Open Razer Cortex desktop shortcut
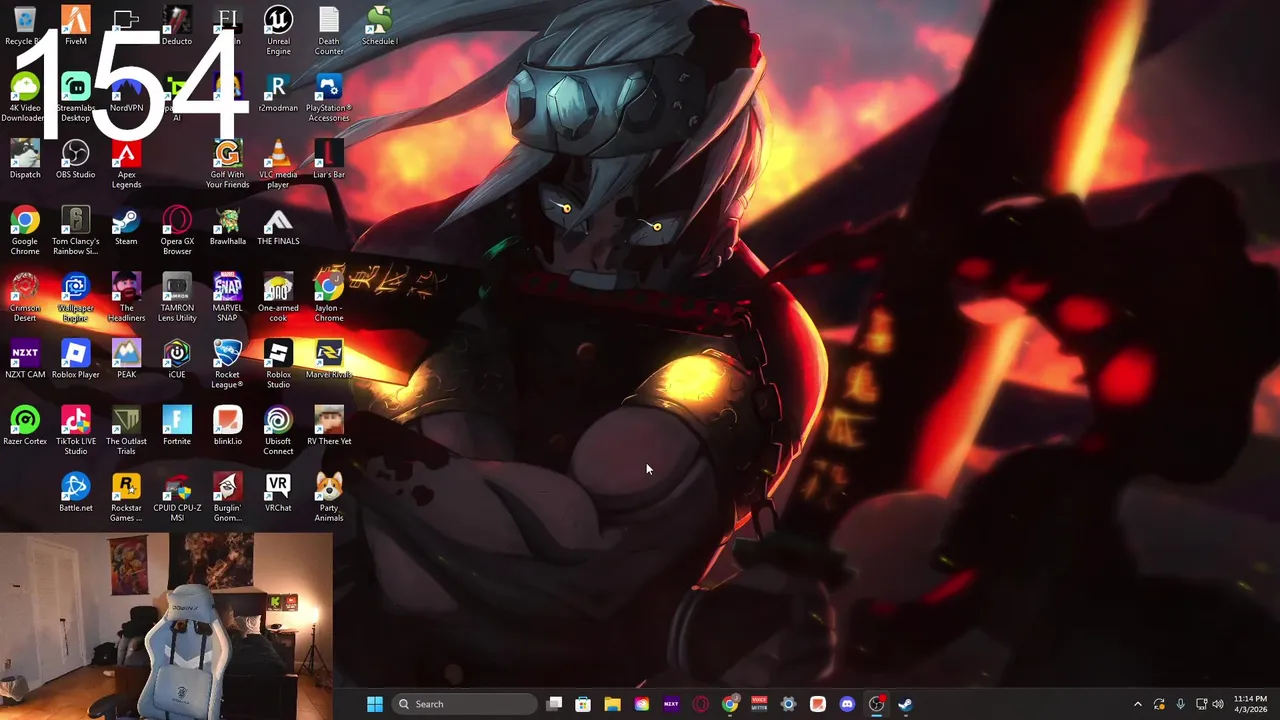The height and width of the screenshot is (720, 1280). pyautogui.click(x=25, y=426)
